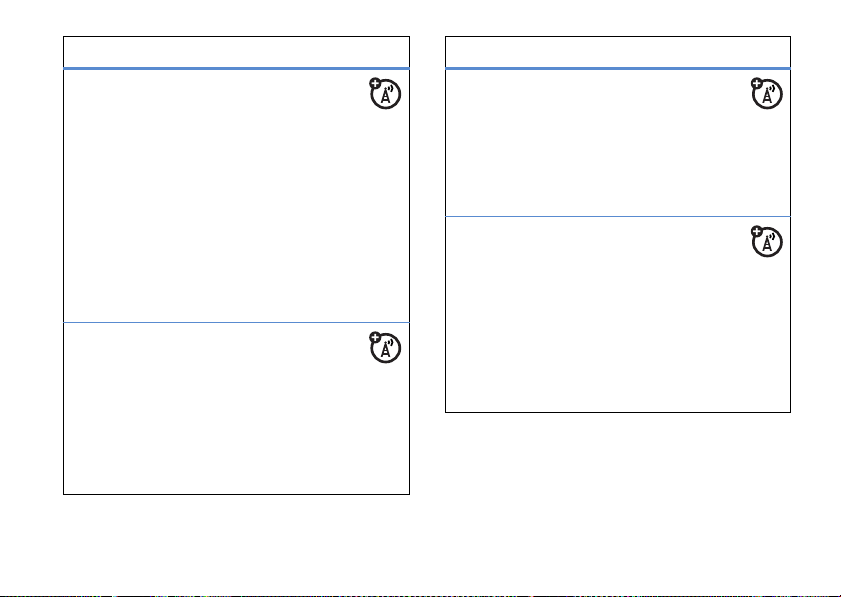Click thick blue line under right table header
841x597 pixels.
tap(617, 69)
